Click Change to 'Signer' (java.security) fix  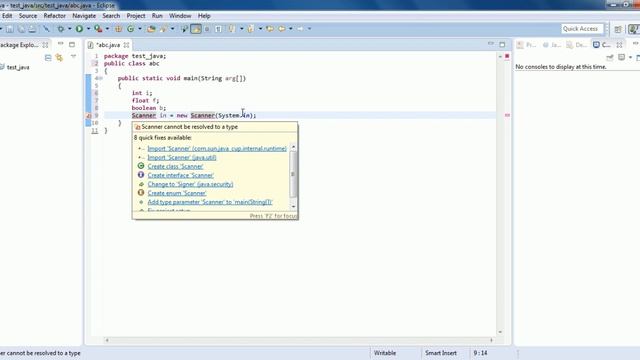pos(190,184)
